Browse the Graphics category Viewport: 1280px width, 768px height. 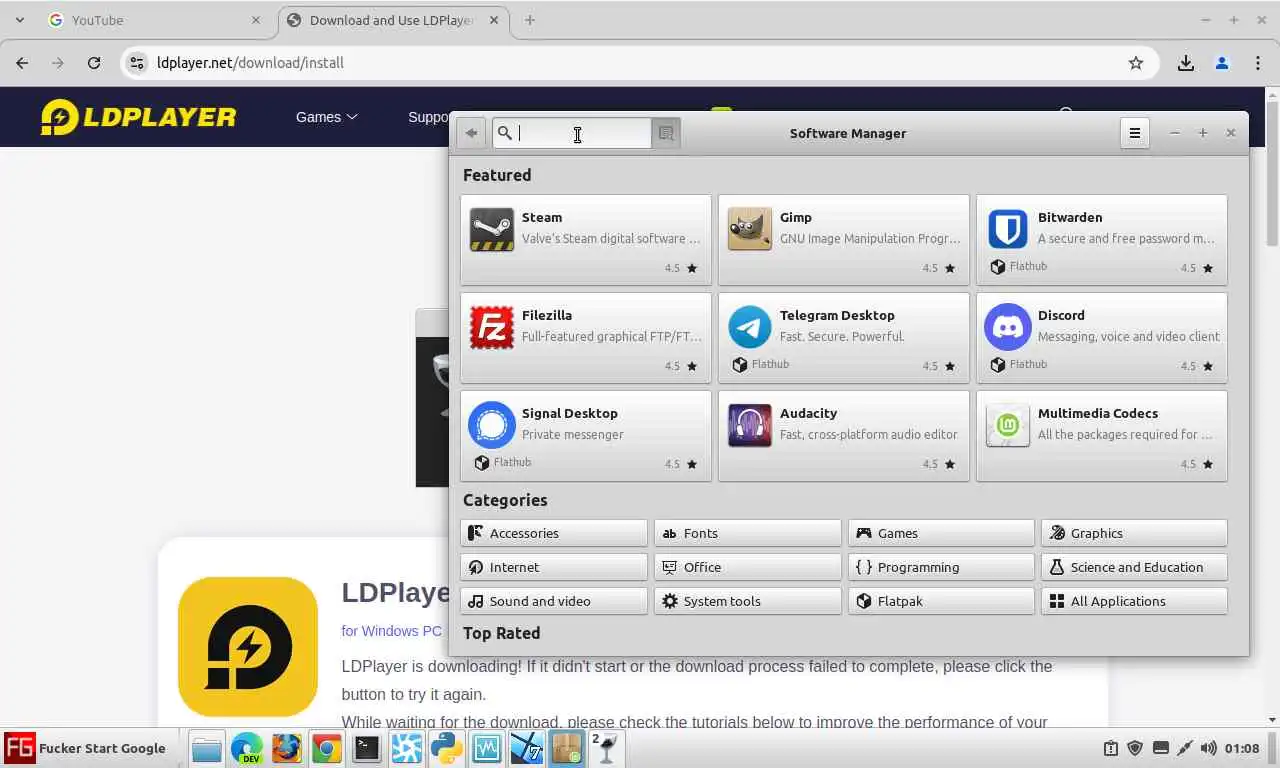tap(1134, 533)
